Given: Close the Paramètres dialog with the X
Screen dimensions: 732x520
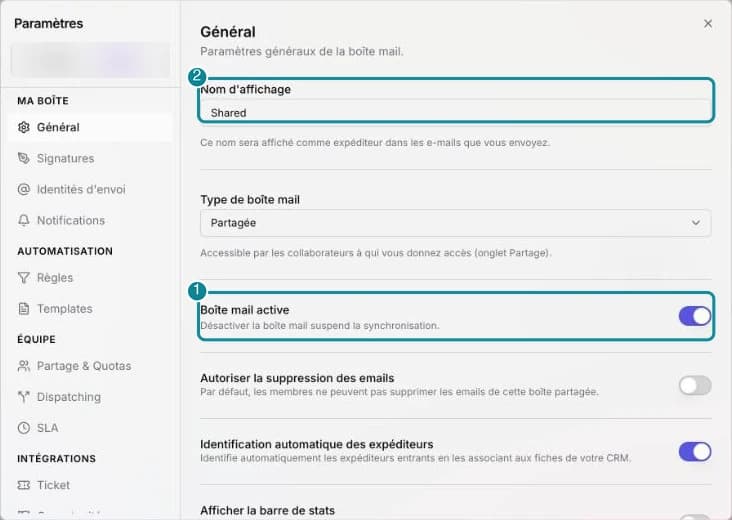Looking at the screenshot, I should (x=708, y=23).
